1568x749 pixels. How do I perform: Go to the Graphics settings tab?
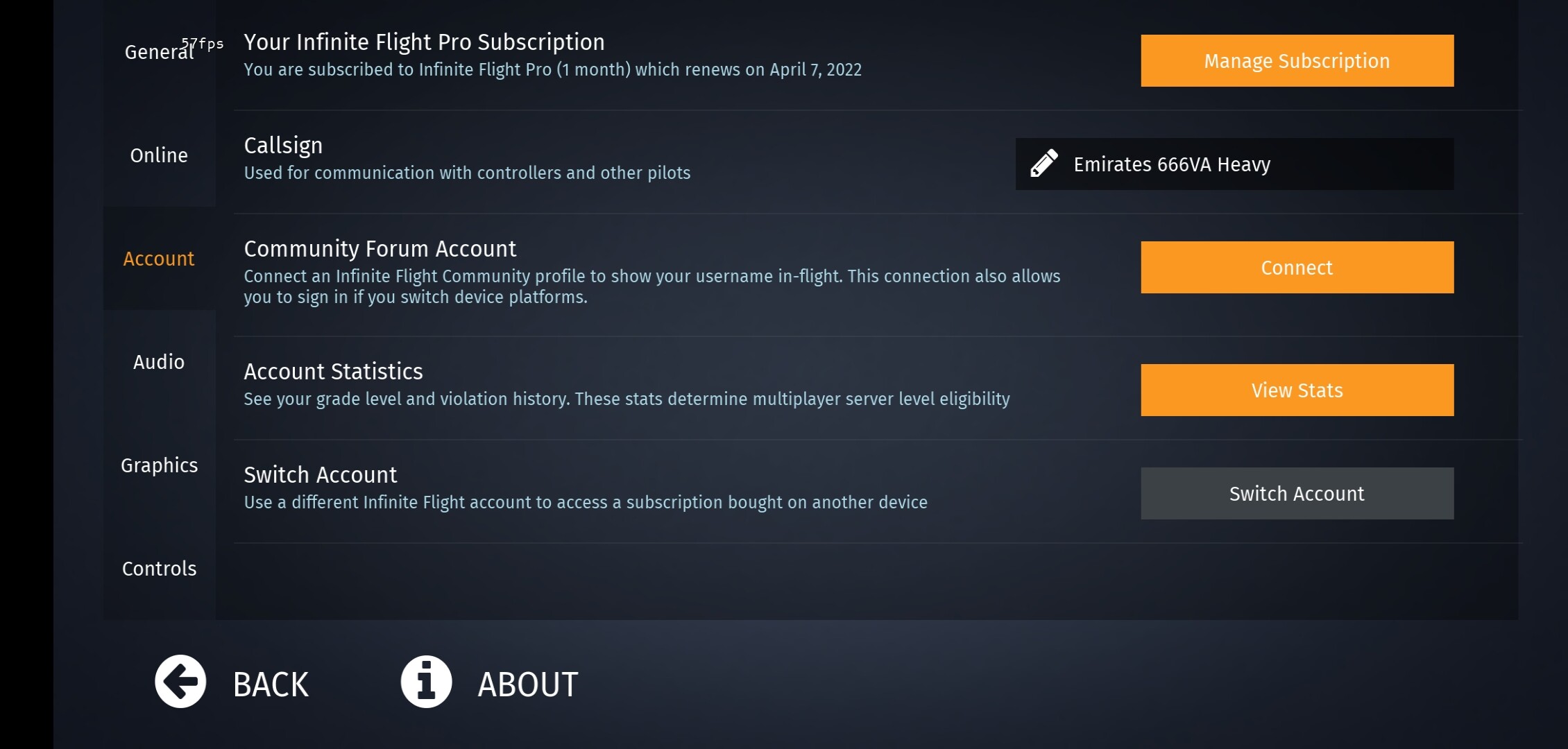[x=159, y=465]
